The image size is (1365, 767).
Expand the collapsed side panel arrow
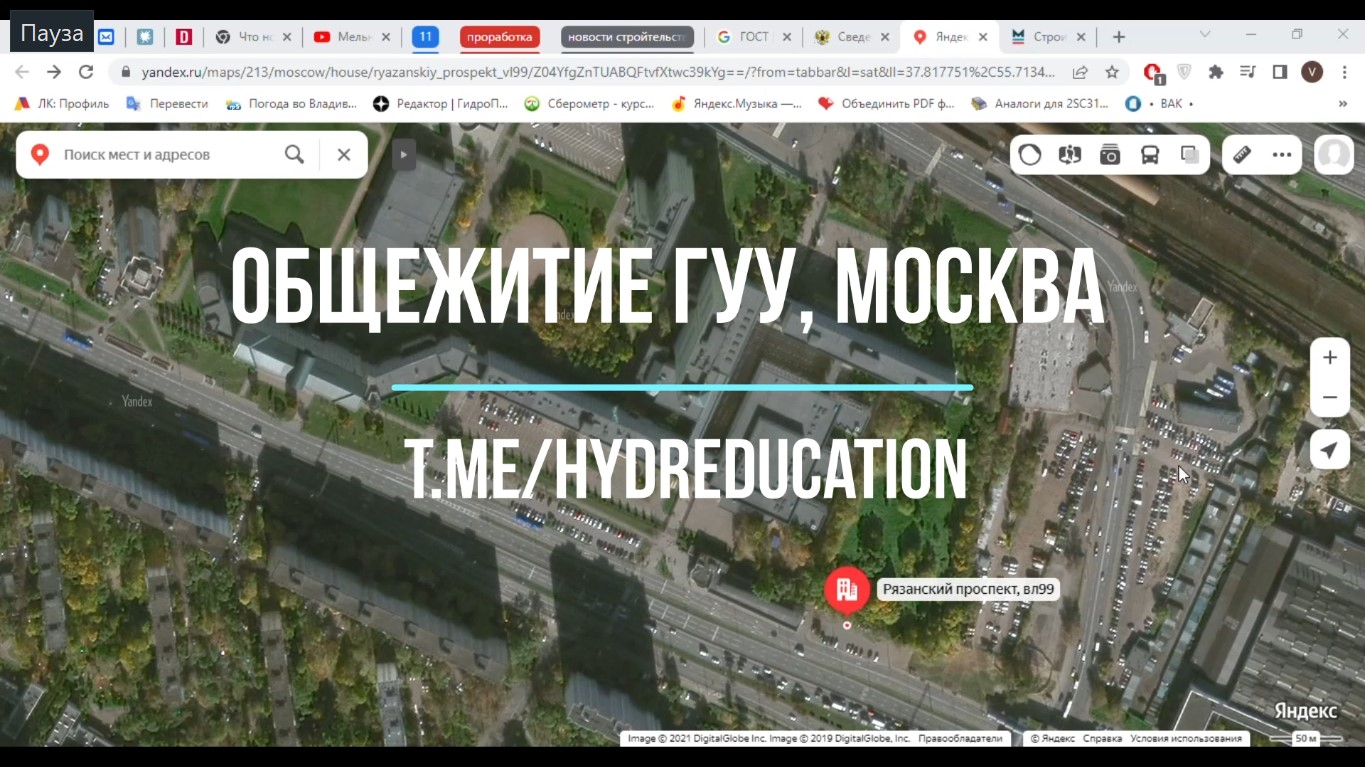coord(403,155)
